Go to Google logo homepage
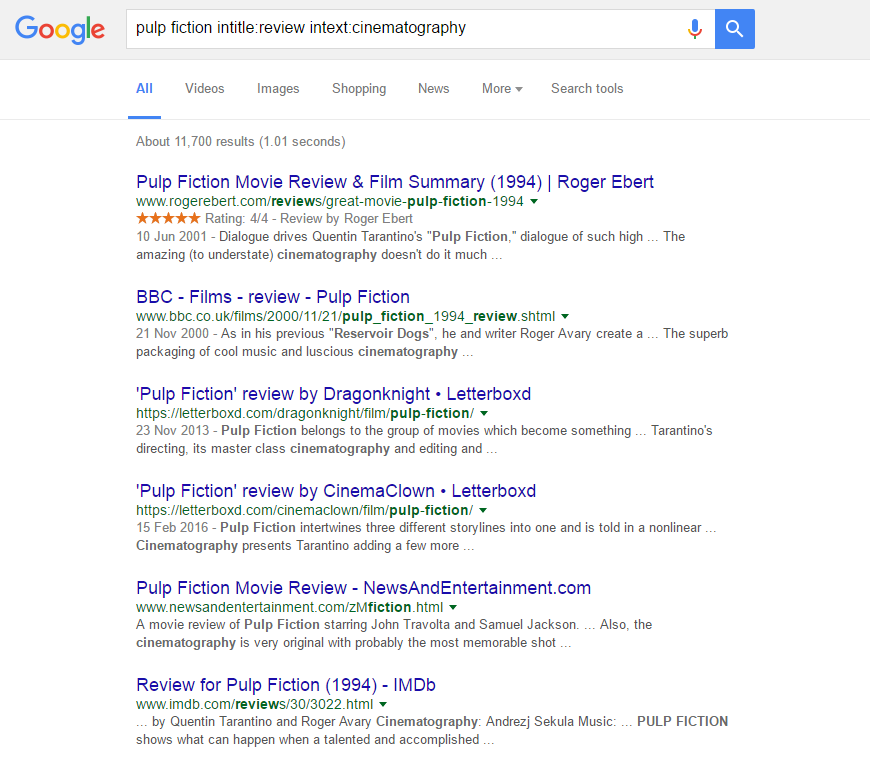870x765 pixels. [x=60, y=29]
